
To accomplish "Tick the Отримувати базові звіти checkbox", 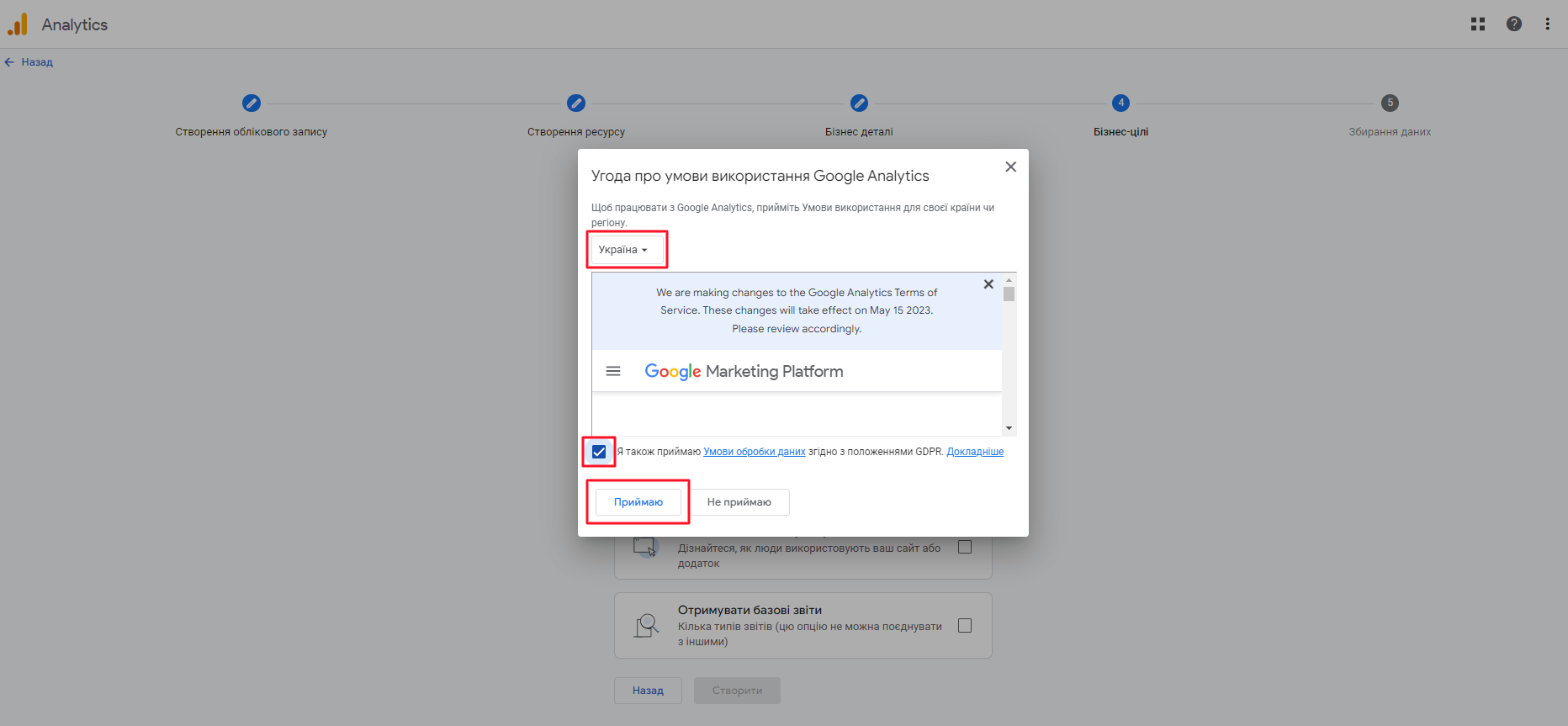I will [x=965, y=625].
